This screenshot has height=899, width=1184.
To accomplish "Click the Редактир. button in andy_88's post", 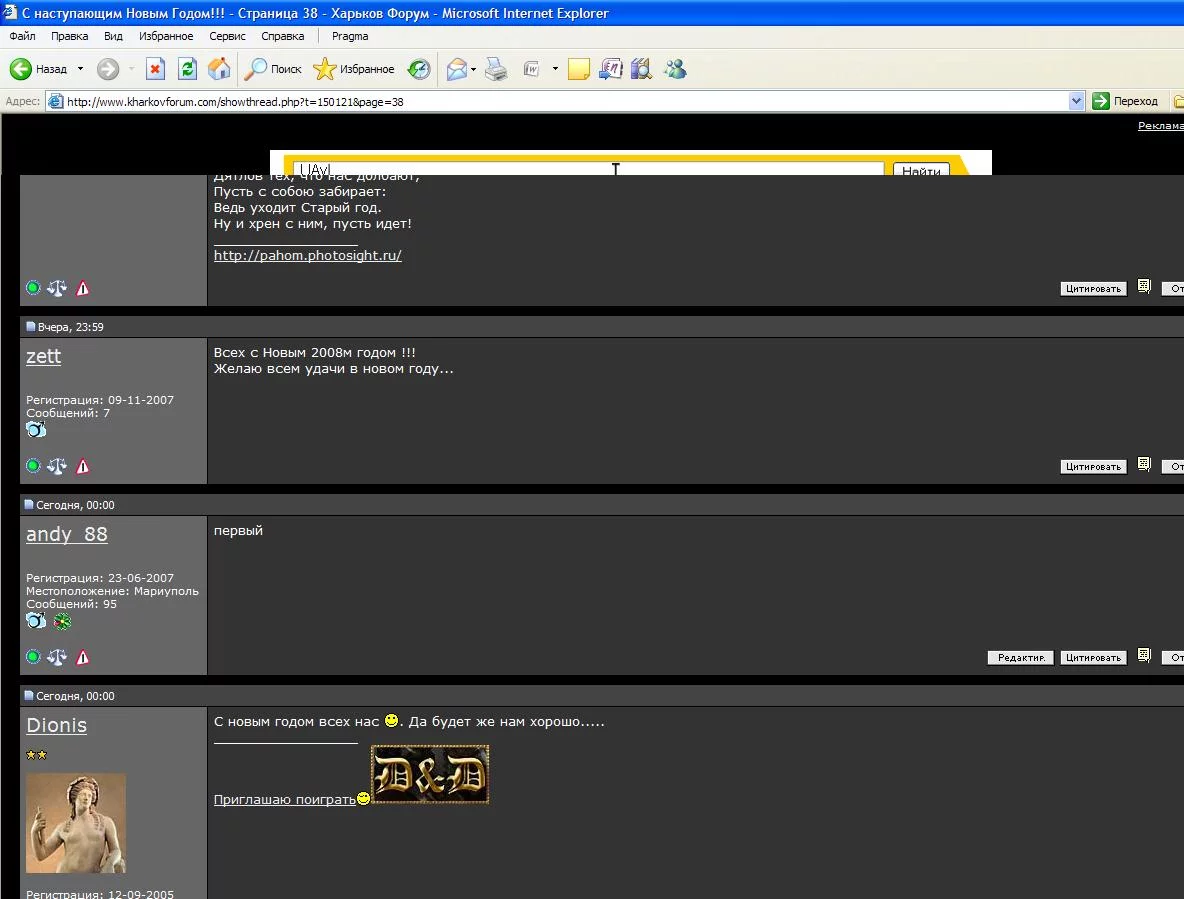I will click(x=1021, y=657).
